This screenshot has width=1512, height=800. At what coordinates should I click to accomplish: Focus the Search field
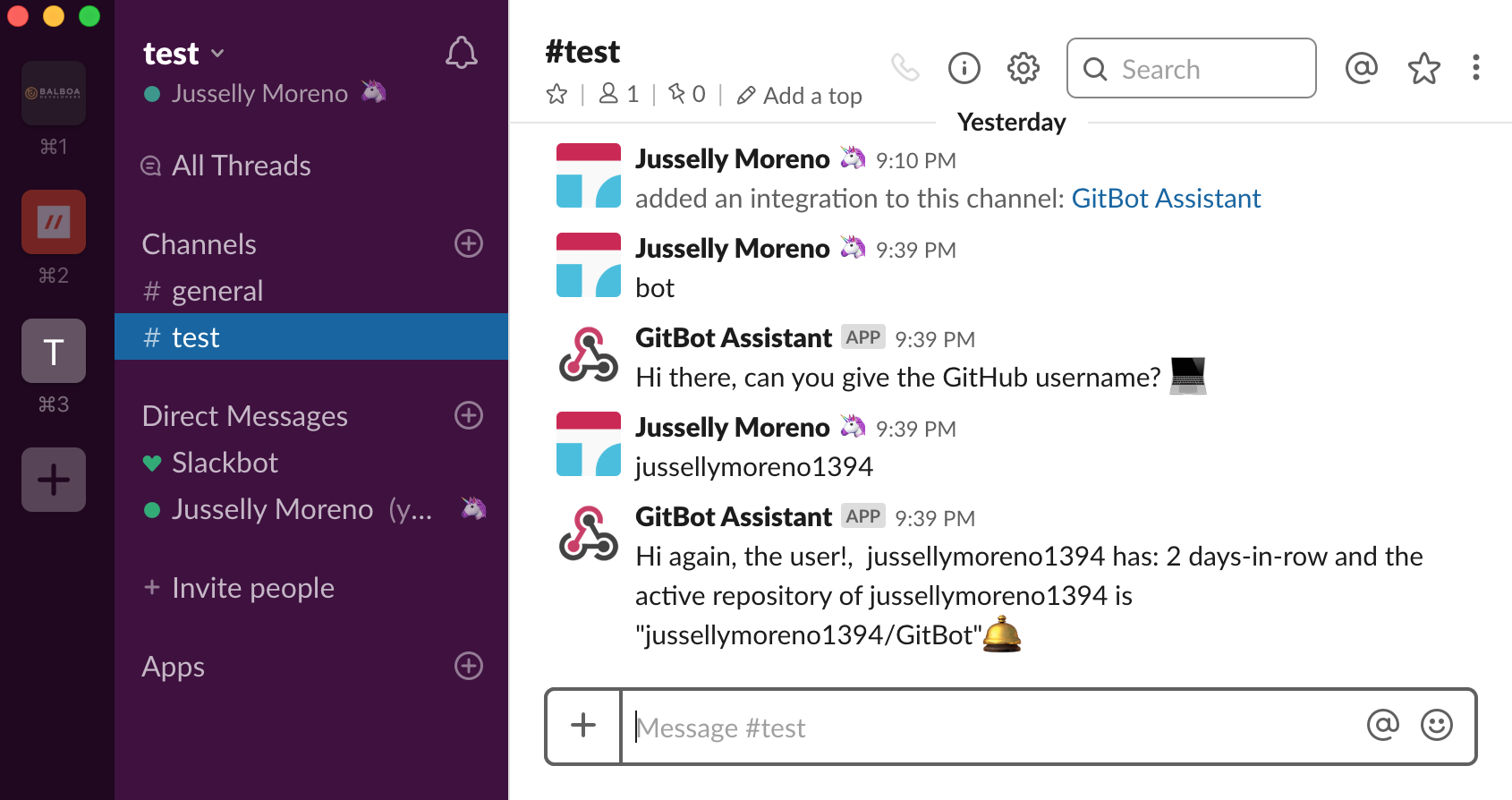tap(1192, 68)
